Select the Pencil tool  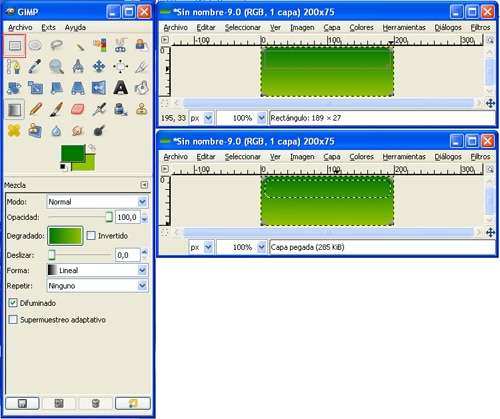pos(35,109)
